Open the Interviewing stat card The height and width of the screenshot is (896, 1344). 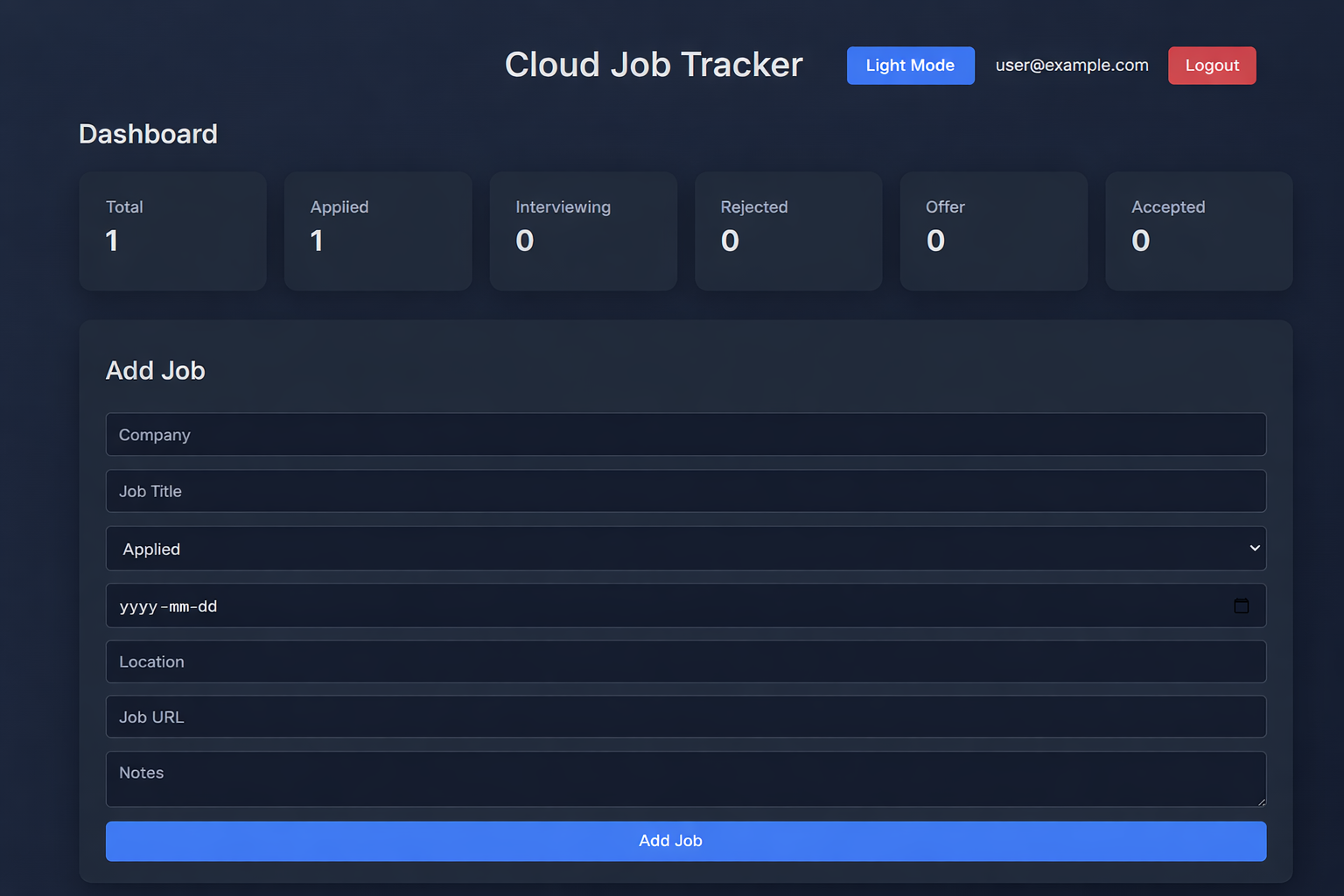coord(583,231)
